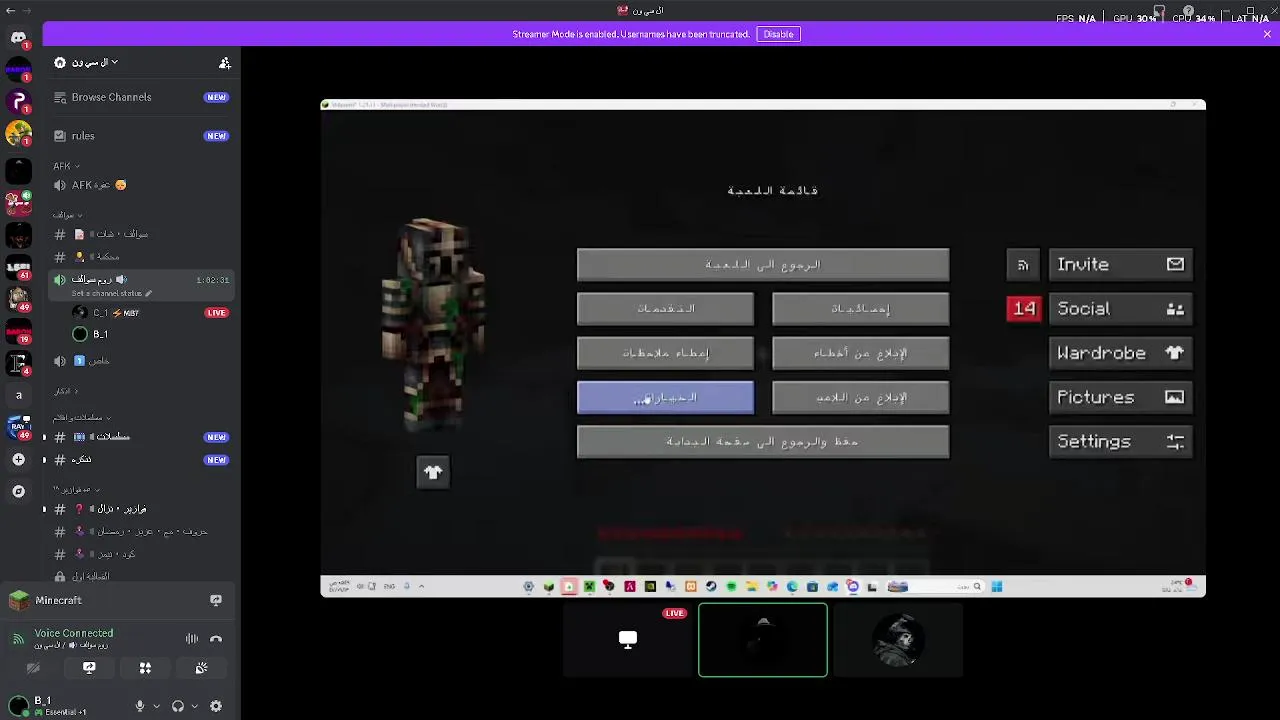Select the LIVE stream tile at bottom
This screenshot has width=1280, height=720.
[628, 640]
